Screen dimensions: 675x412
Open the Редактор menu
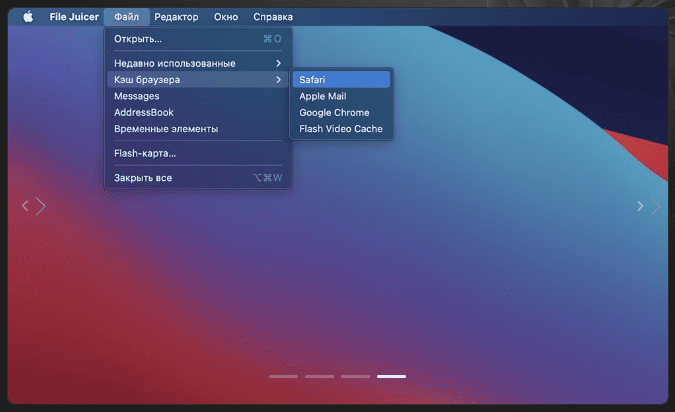176,17
